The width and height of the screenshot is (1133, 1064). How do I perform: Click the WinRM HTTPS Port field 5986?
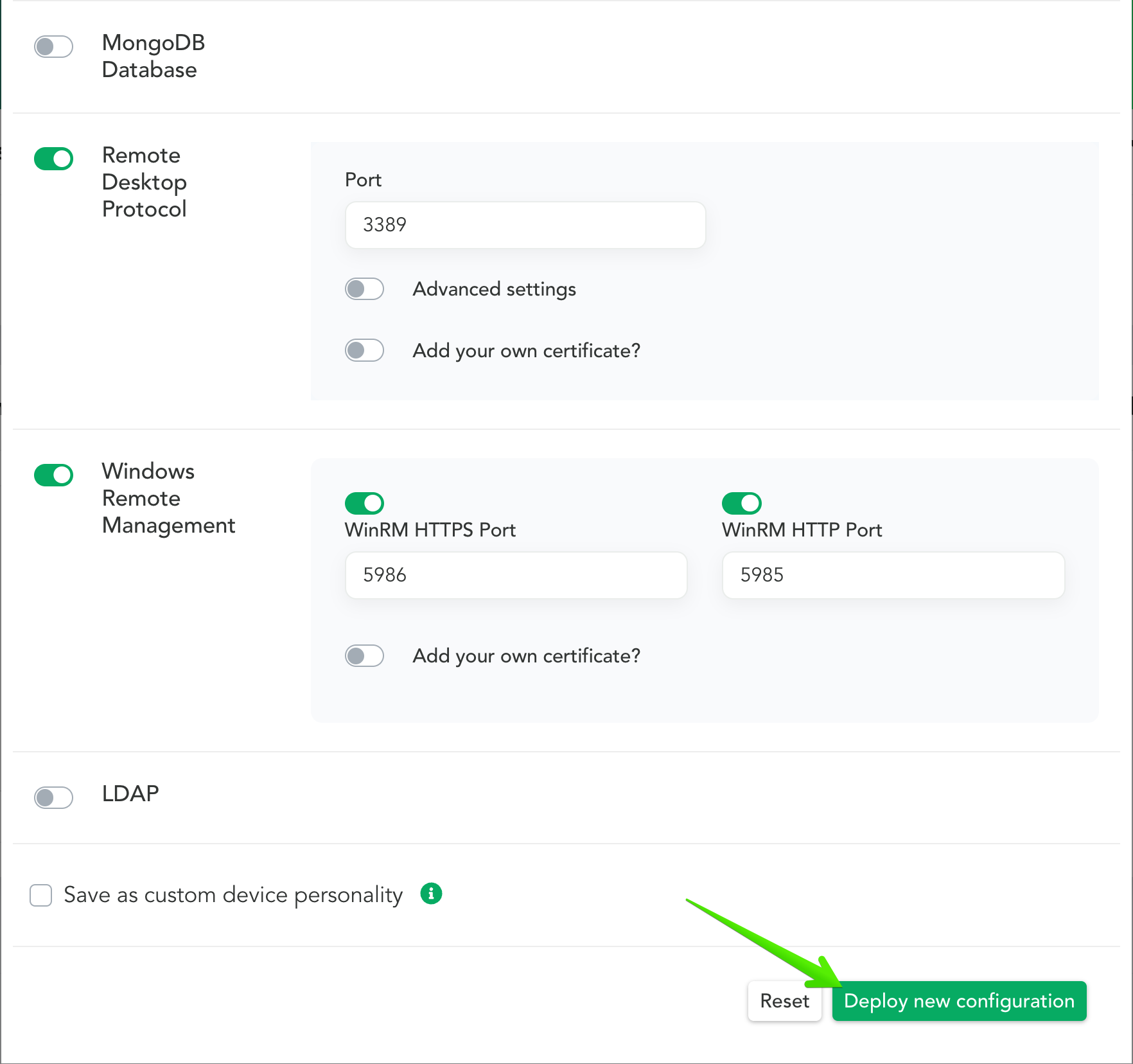[516, 575]
